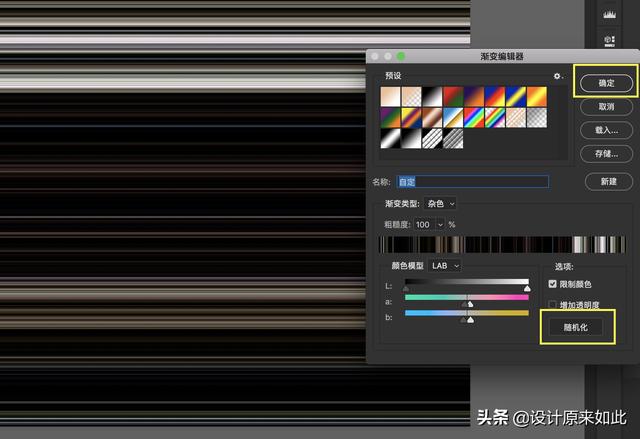Image resolution: width=640 pixels, height=439 pixels.
Task: Select the violet-green-orange gradient preset
Action: [x=390, y=118]
